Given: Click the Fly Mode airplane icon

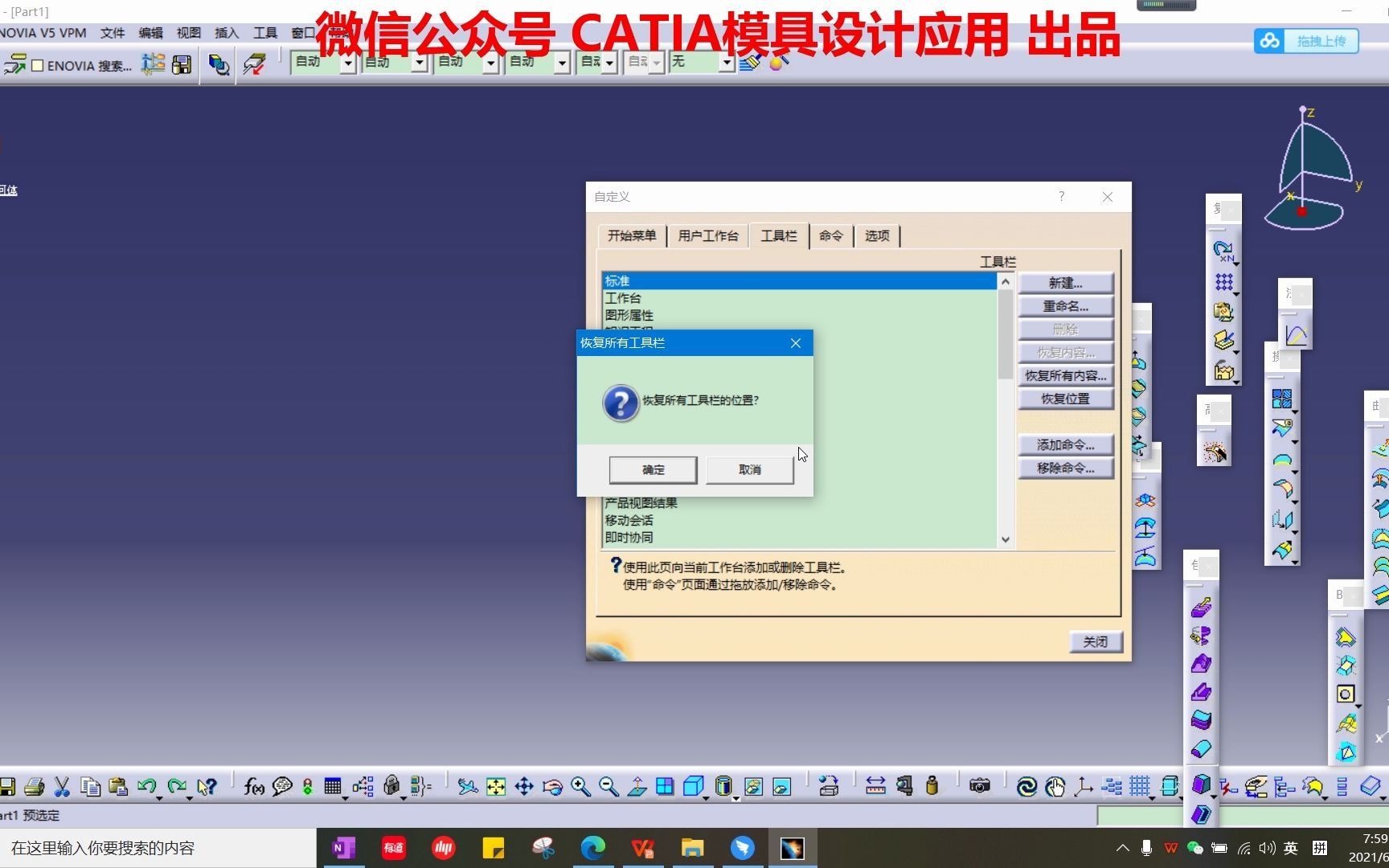Looking at the screenshot, I should point(467,787).
